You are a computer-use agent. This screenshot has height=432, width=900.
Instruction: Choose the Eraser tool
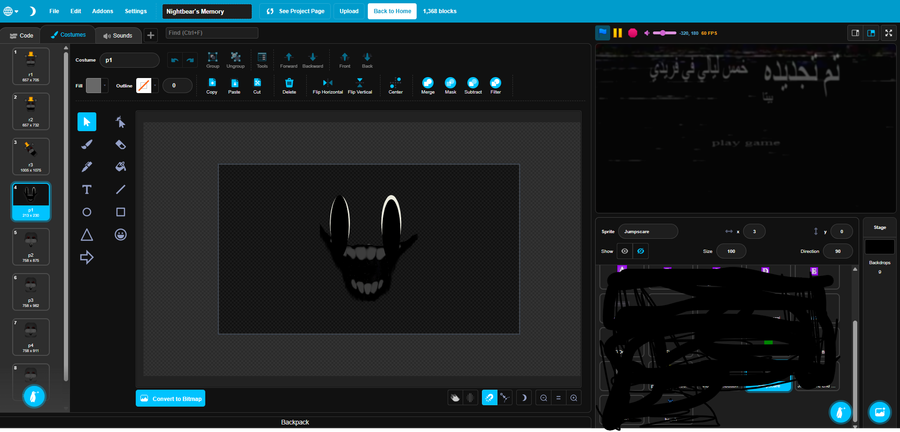[x=121, y=145]
